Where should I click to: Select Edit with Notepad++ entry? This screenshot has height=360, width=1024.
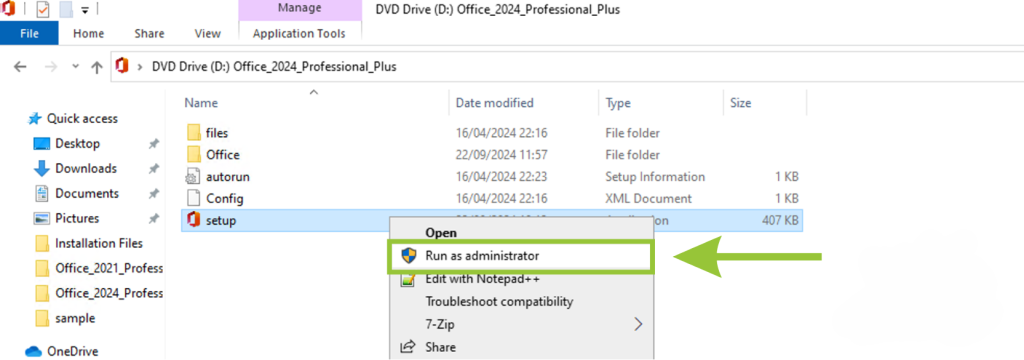tap(483, 278)
